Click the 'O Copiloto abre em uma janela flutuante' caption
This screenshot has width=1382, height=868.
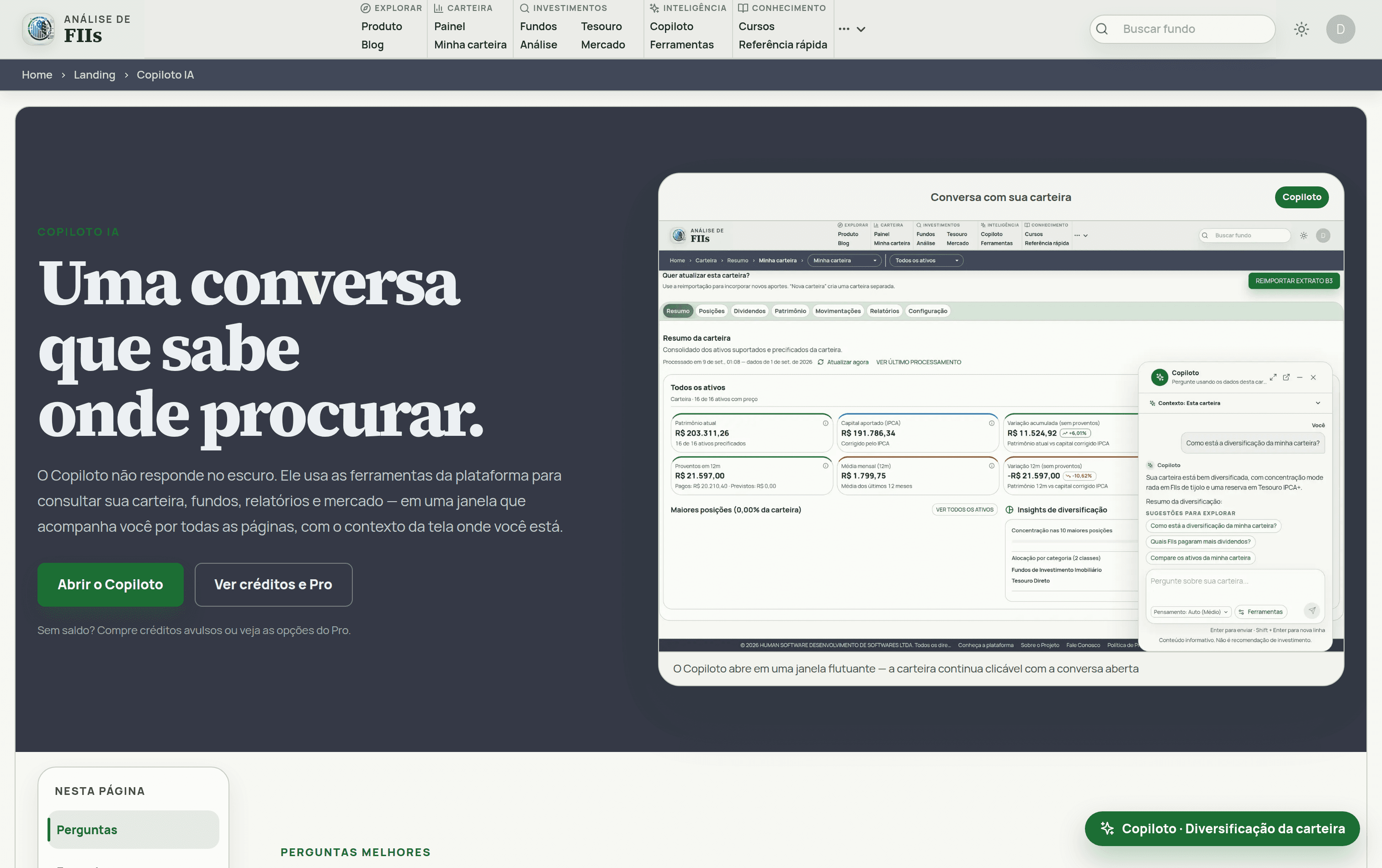906,668
